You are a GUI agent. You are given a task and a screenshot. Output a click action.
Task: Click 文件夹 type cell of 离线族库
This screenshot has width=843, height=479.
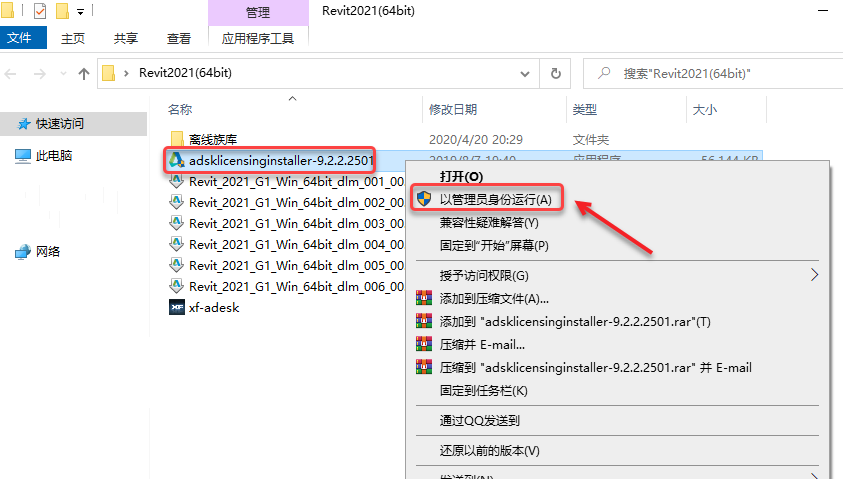tap(590, 140)
